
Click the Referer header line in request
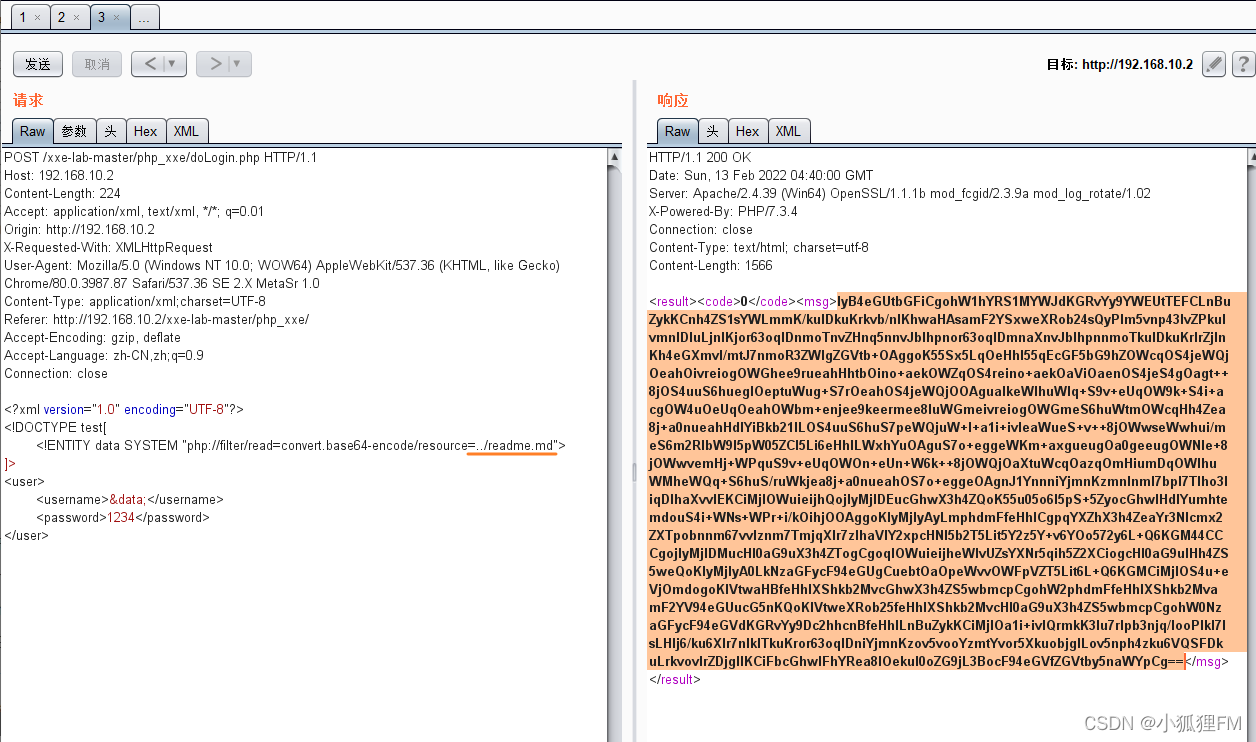pos(157,320)
